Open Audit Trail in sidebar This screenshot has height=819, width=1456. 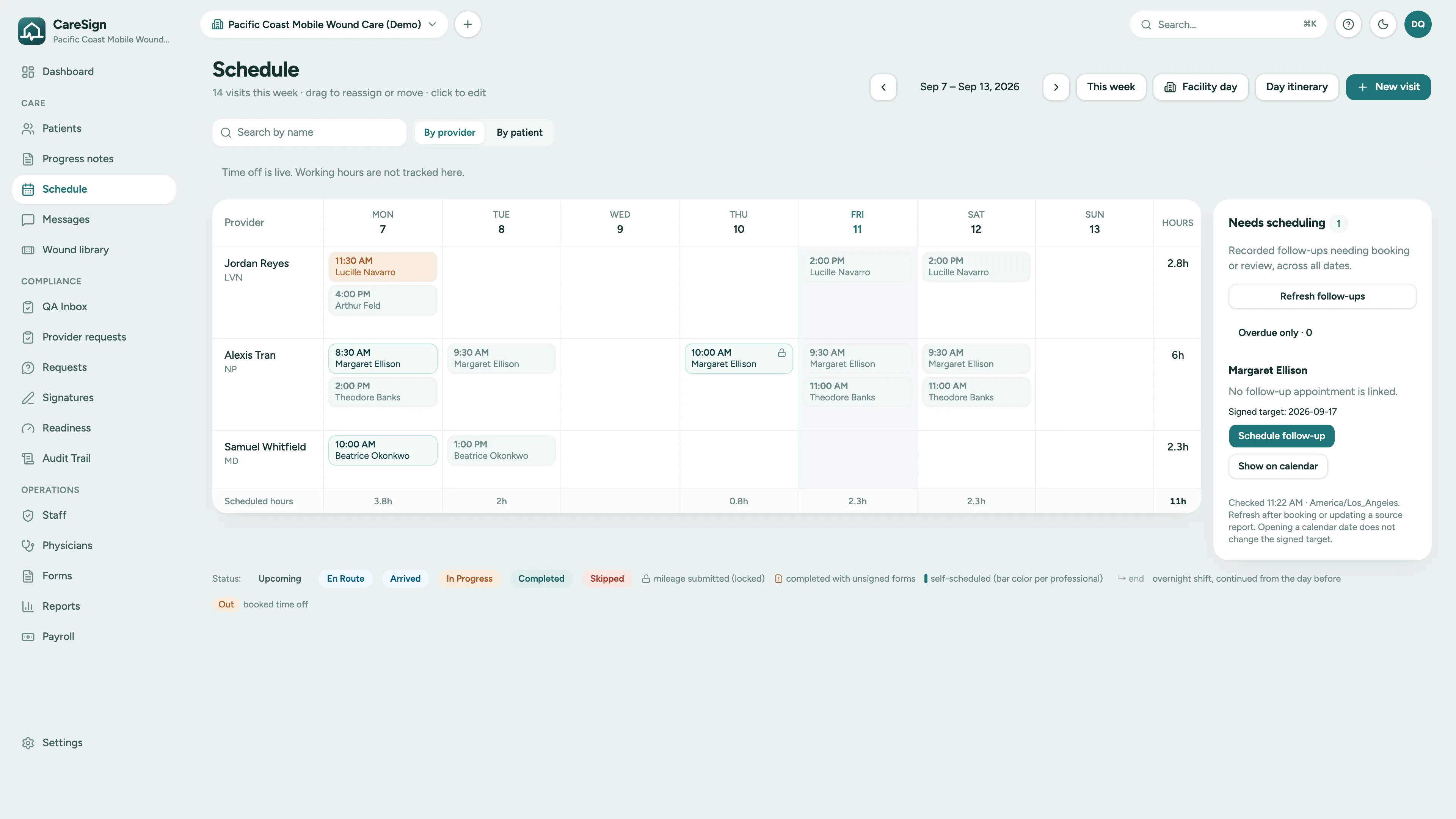94,458
